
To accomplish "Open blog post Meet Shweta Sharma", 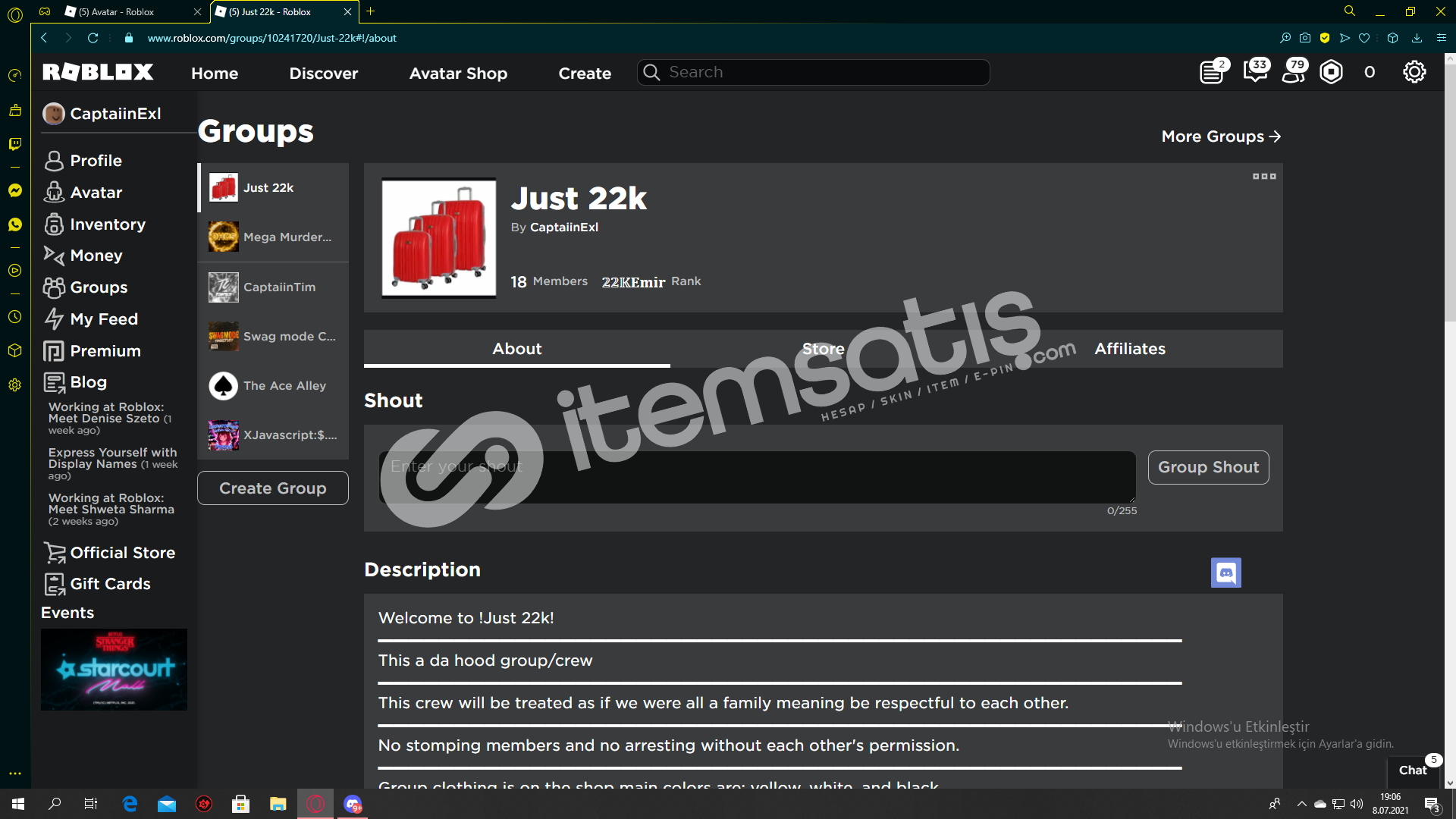I will coord(111,510).
